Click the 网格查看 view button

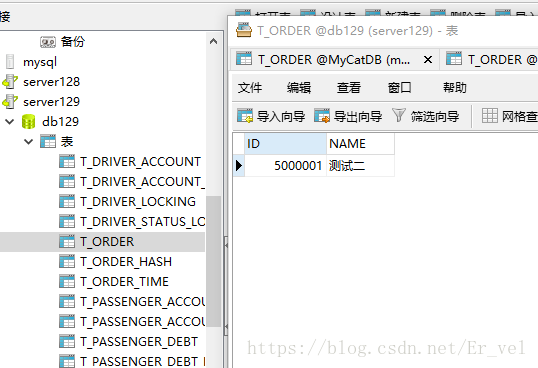[x=509, y=116]
